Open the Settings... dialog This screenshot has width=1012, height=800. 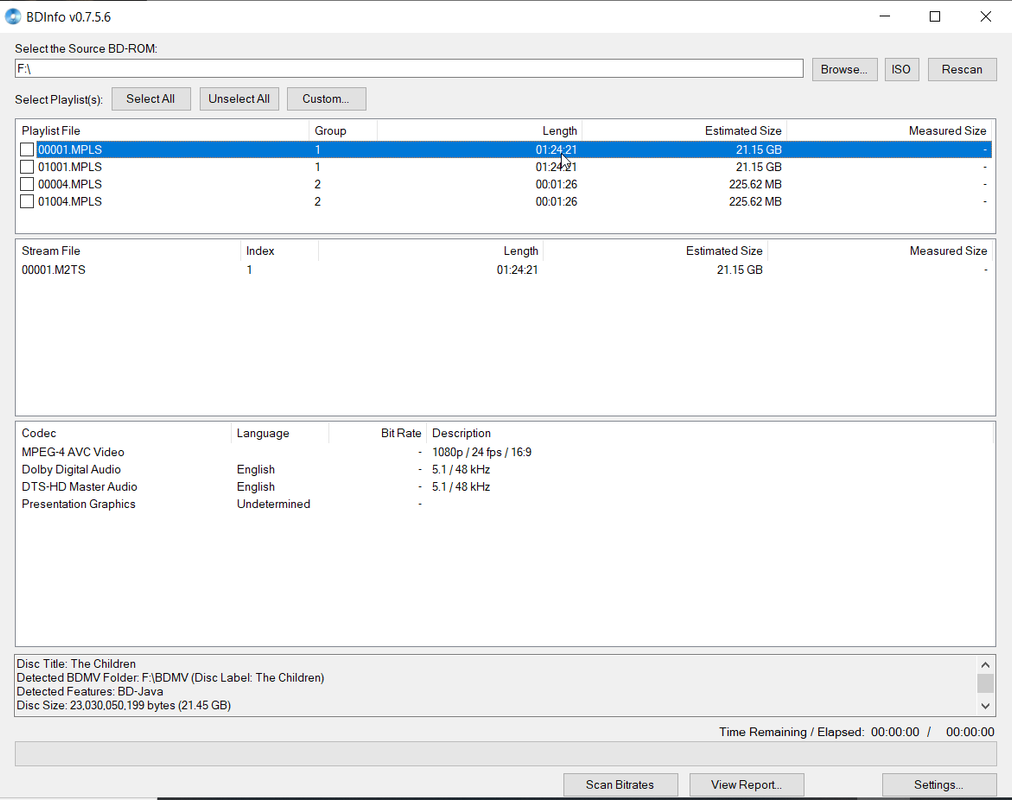click(x=938, y=785)
